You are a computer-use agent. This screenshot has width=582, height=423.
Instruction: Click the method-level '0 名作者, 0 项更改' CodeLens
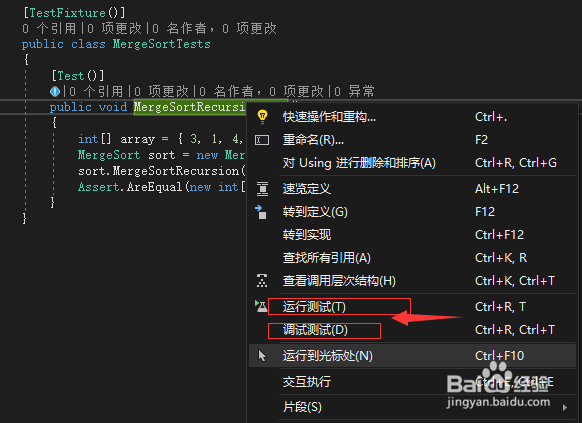click(x=261, y=91)
